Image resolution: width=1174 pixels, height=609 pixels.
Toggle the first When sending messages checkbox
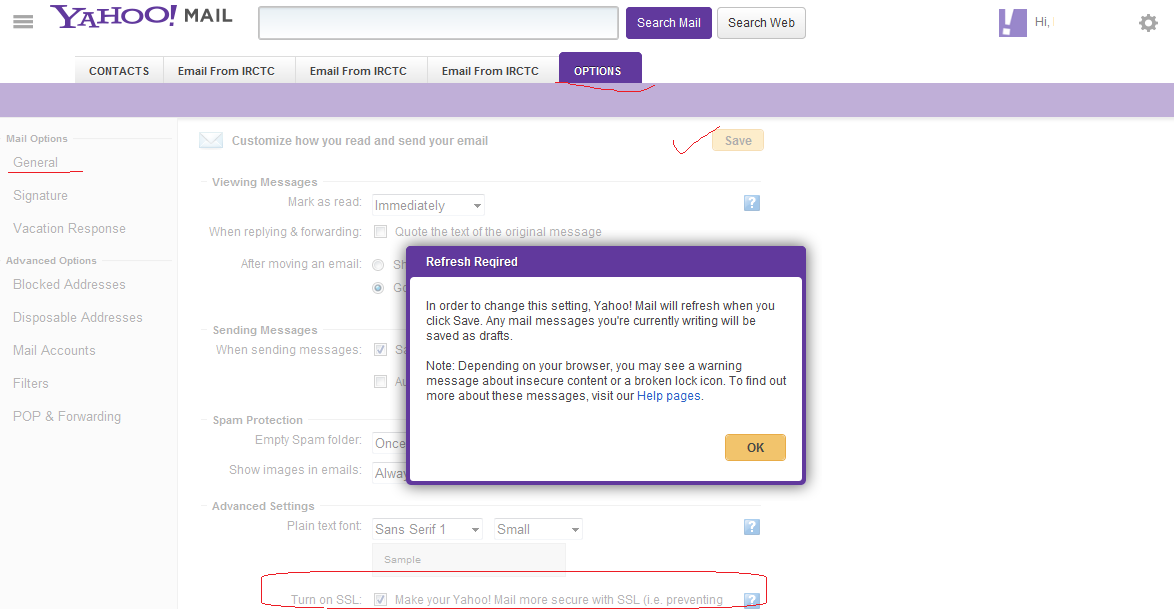(x=380, y=350)
